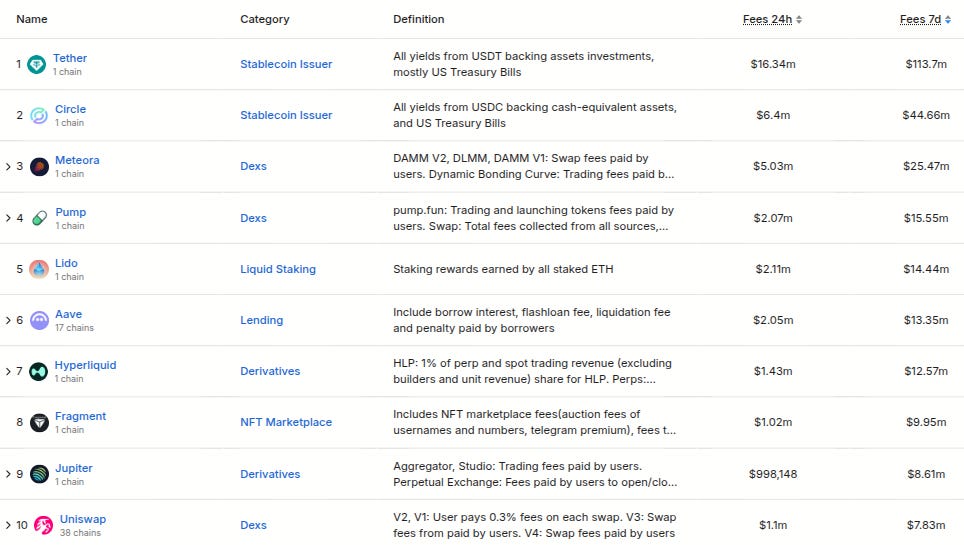
Task: Click the Pump pill logo icon
Action: (39, 218)
